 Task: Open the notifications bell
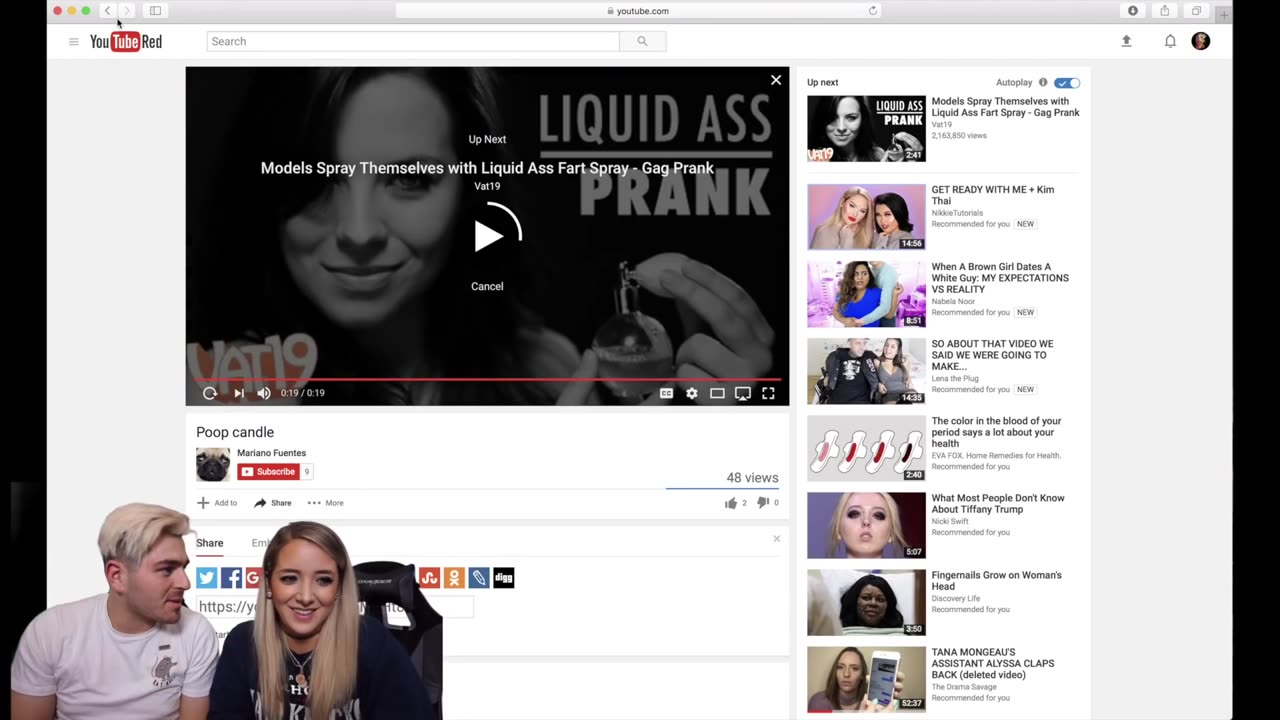click(x=1170, y=41)
